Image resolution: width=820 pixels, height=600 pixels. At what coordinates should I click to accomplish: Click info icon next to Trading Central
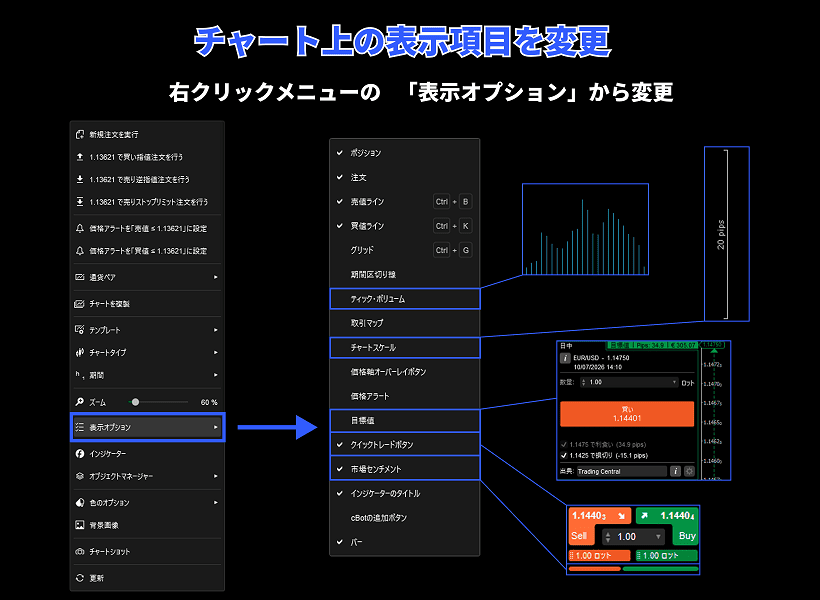(675, 471)
